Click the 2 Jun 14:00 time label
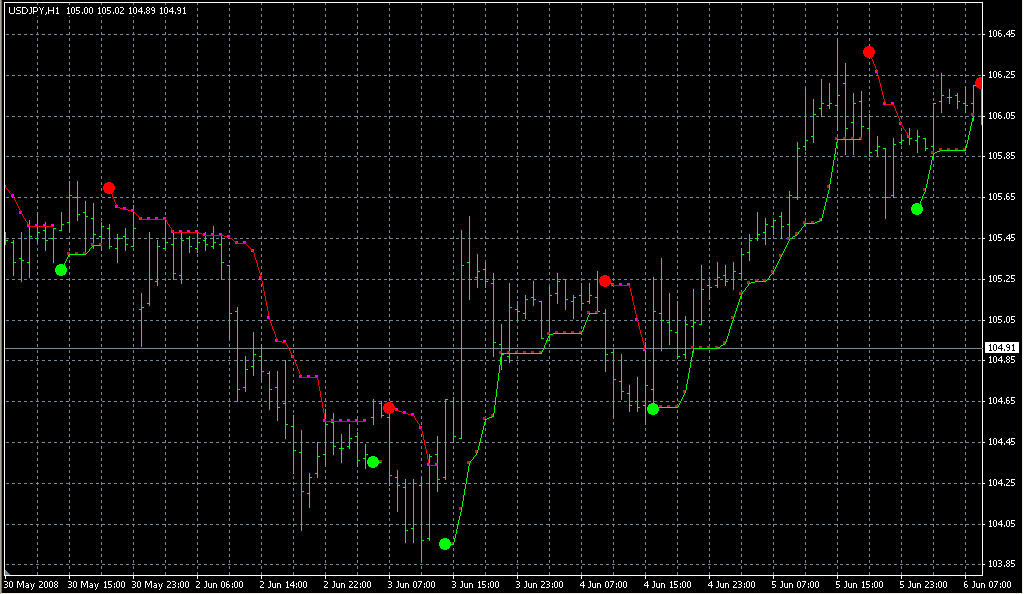Image resolution: width=1024 pixels, height=594 pixels. pos(281,584)
